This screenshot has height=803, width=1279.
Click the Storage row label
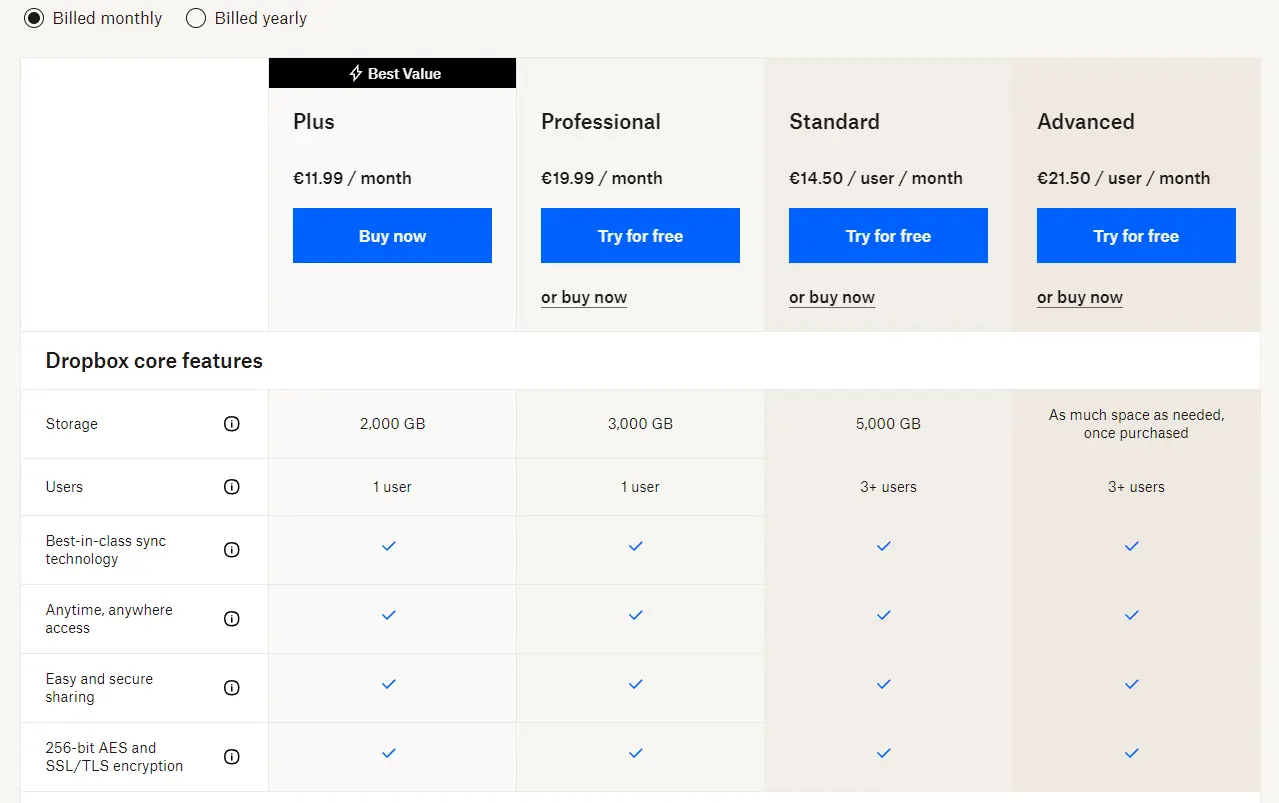(72, 424)
